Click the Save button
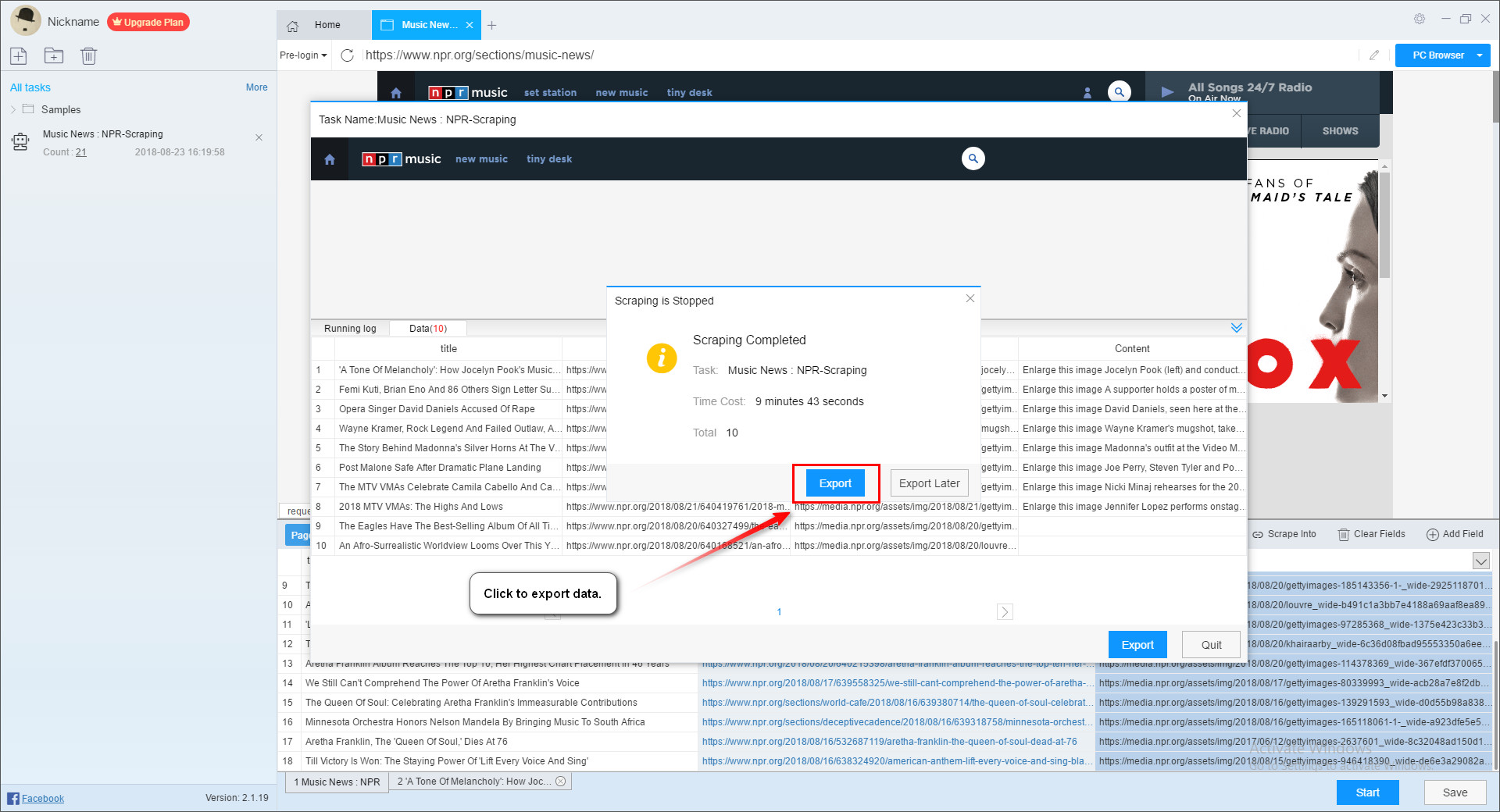The height and width of the screenshot is (812, 1500). pos(1455,792)
